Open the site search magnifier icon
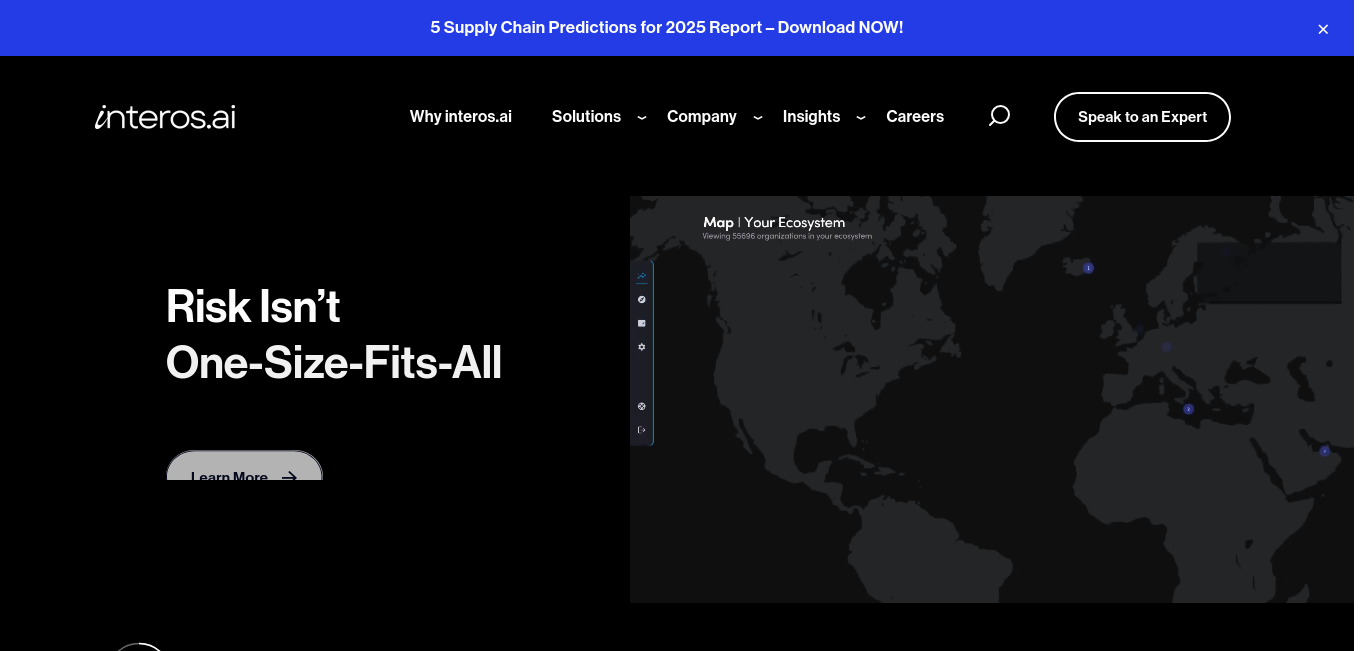This screenshot has height=651, width=1366. point(999,116)
